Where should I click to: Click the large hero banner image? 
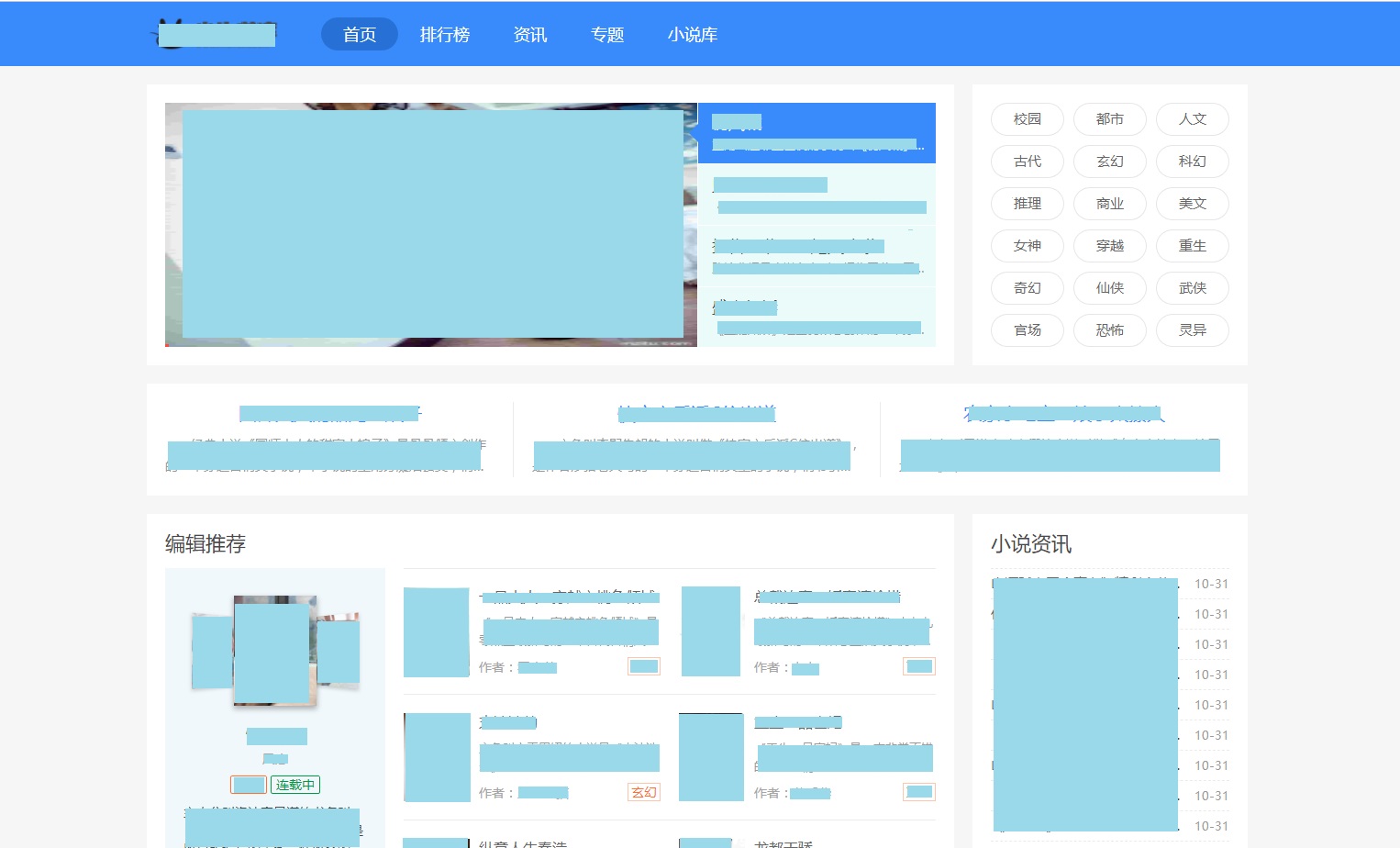(430, 225)
